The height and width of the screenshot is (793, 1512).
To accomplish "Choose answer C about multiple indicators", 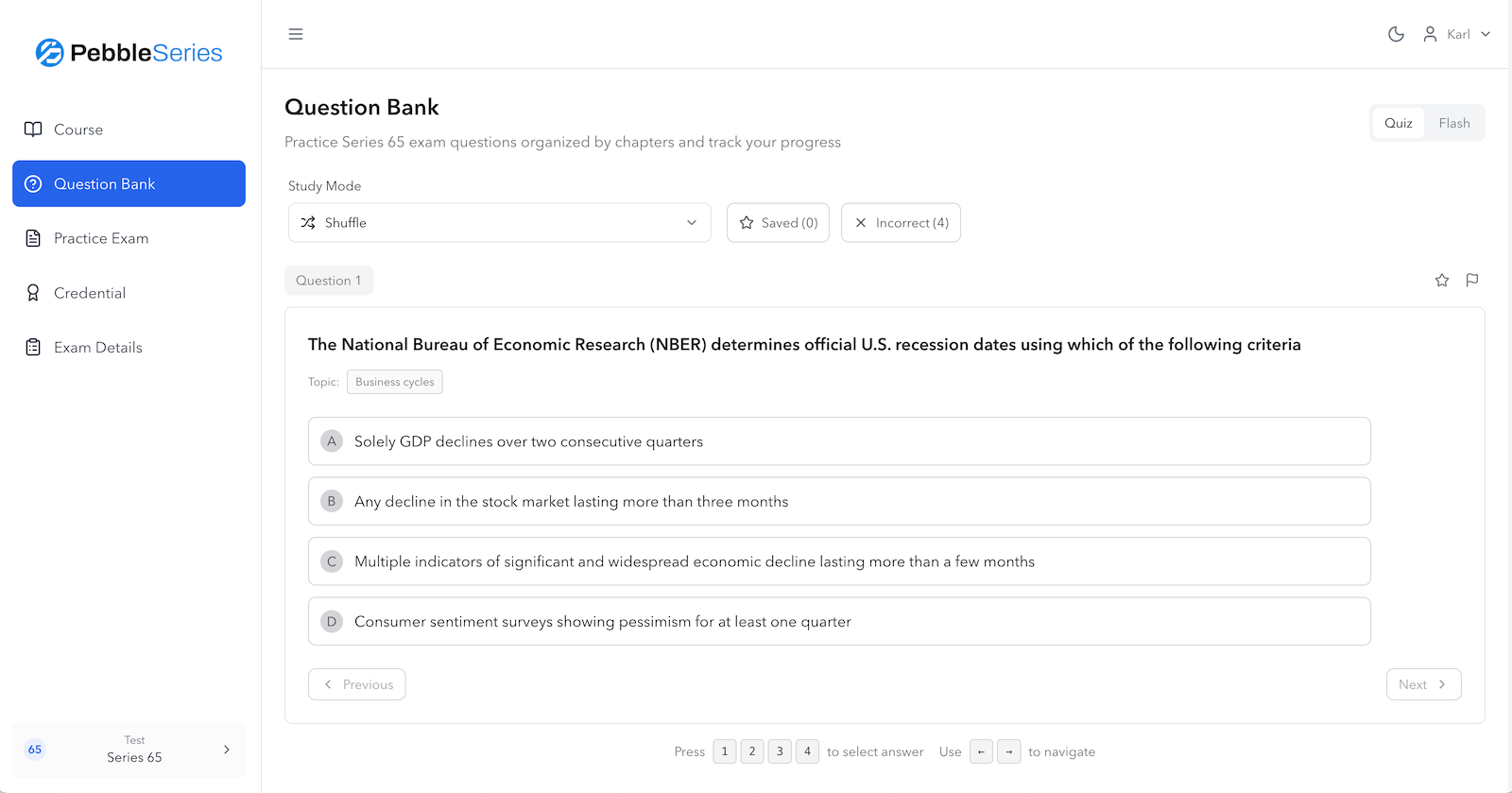I will click(838, 561).
